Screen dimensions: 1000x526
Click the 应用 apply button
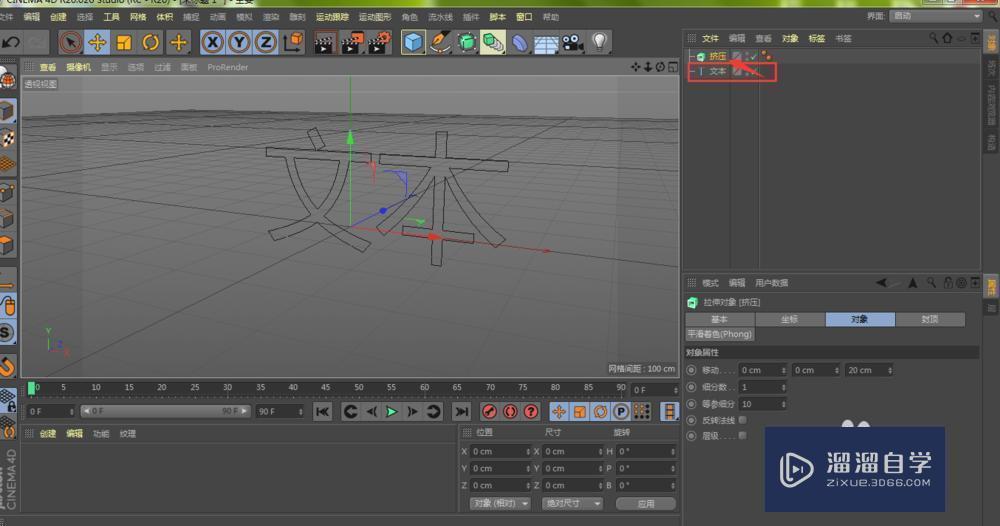tap(645, 503)
